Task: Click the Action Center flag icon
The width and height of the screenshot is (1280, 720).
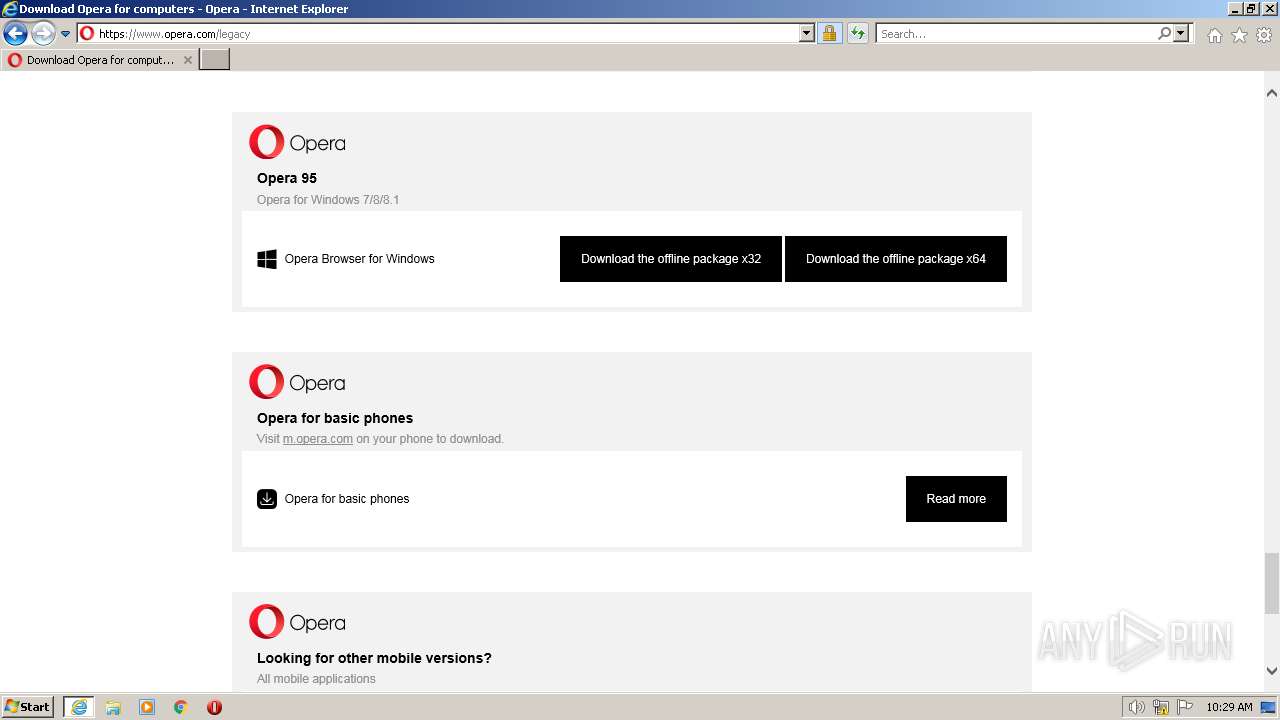Action: [1185, 707]
